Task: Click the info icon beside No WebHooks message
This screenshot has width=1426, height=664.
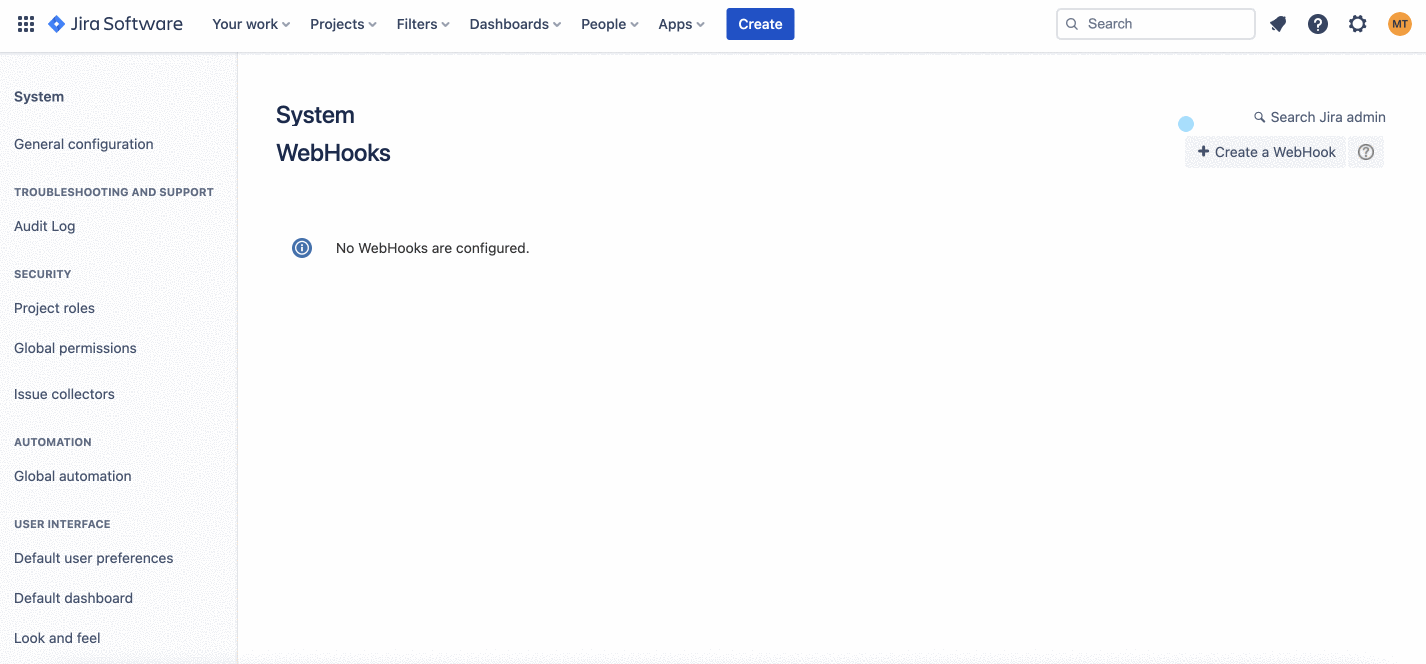Action: [x=302, y=248]
